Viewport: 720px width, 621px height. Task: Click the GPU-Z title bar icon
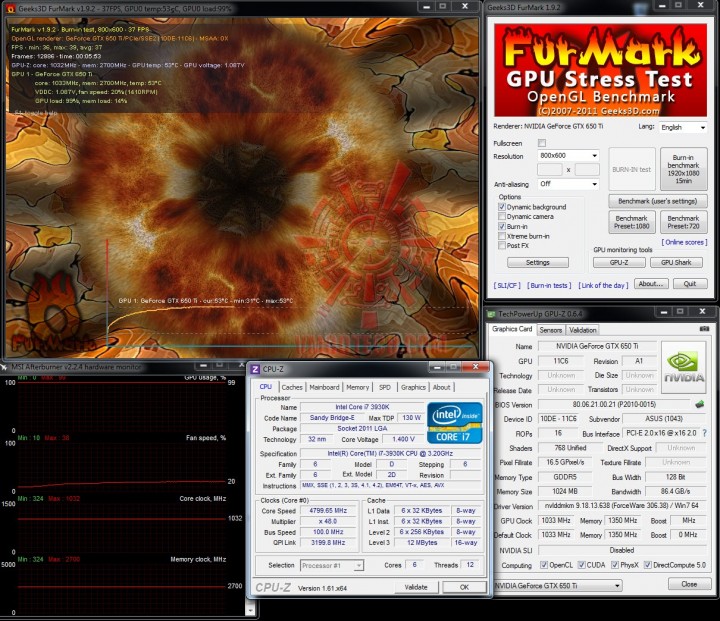491,314
